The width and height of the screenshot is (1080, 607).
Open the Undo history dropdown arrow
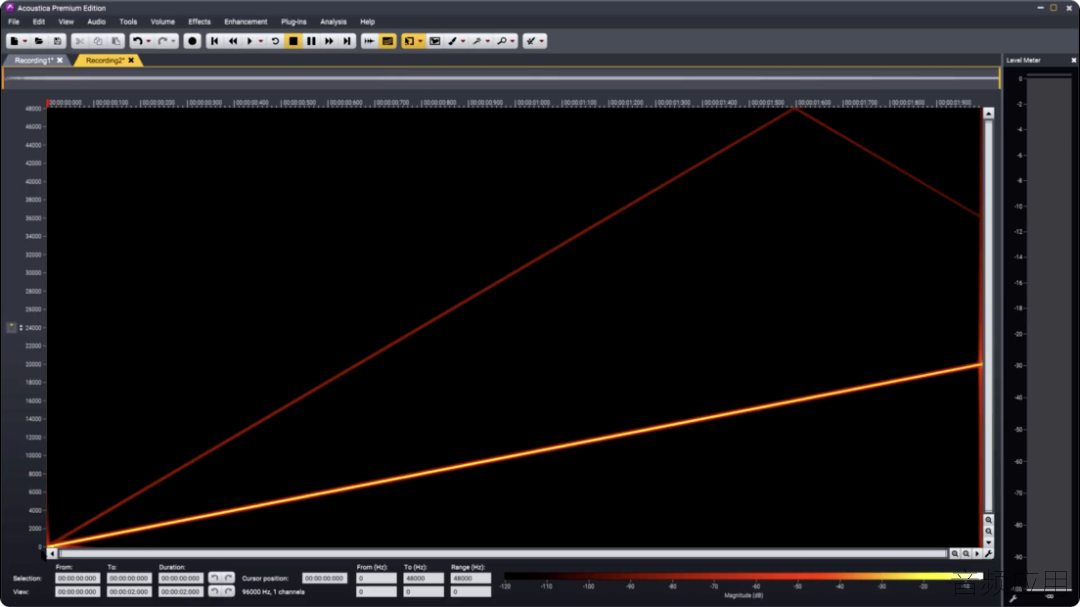(x=148, y=41)
